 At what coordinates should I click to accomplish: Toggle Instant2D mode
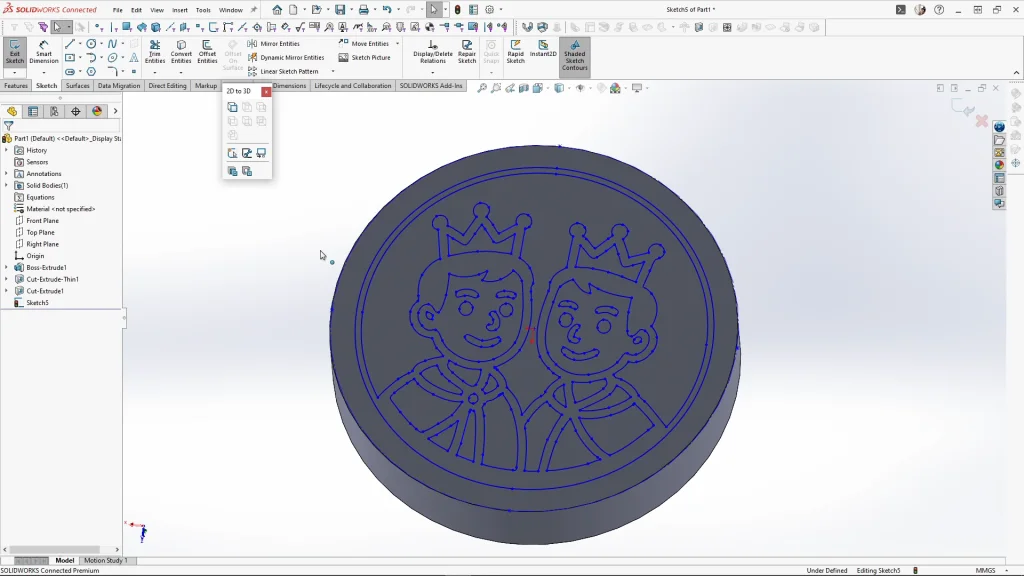[543, 48]
